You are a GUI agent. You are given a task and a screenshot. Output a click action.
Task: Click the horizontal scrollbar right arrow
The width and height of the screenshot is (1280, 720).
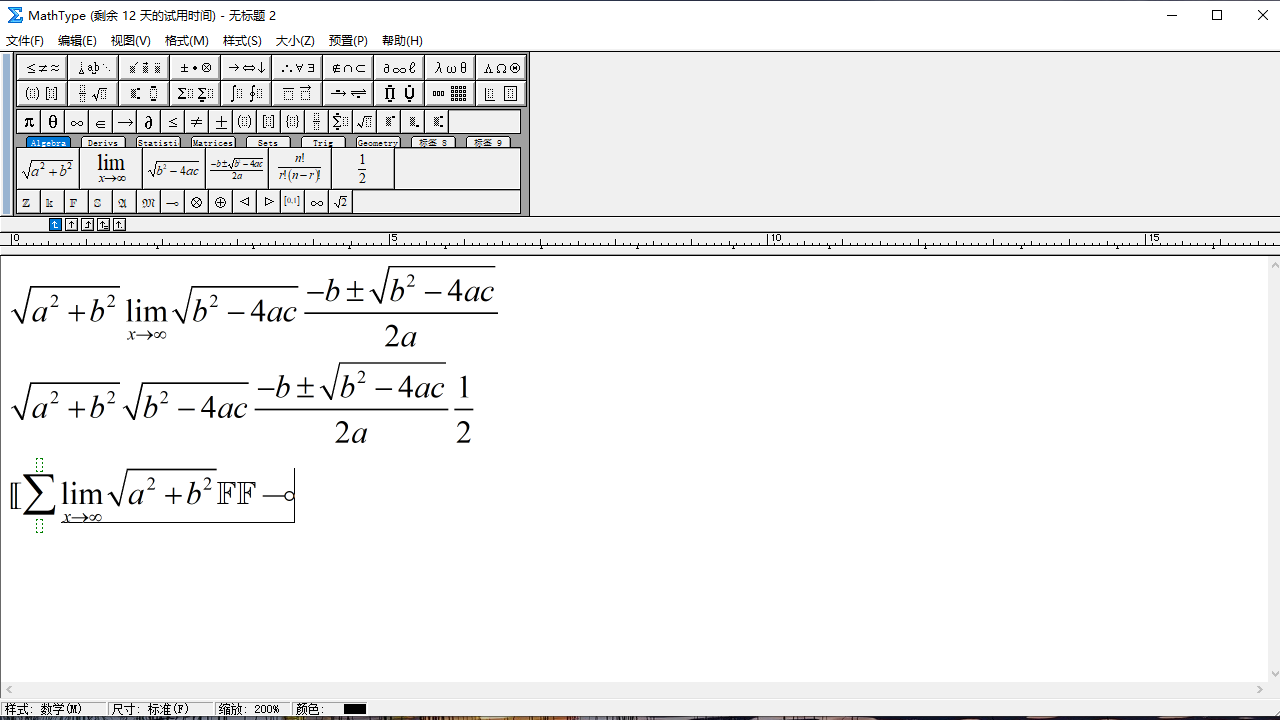[1260, 690]
